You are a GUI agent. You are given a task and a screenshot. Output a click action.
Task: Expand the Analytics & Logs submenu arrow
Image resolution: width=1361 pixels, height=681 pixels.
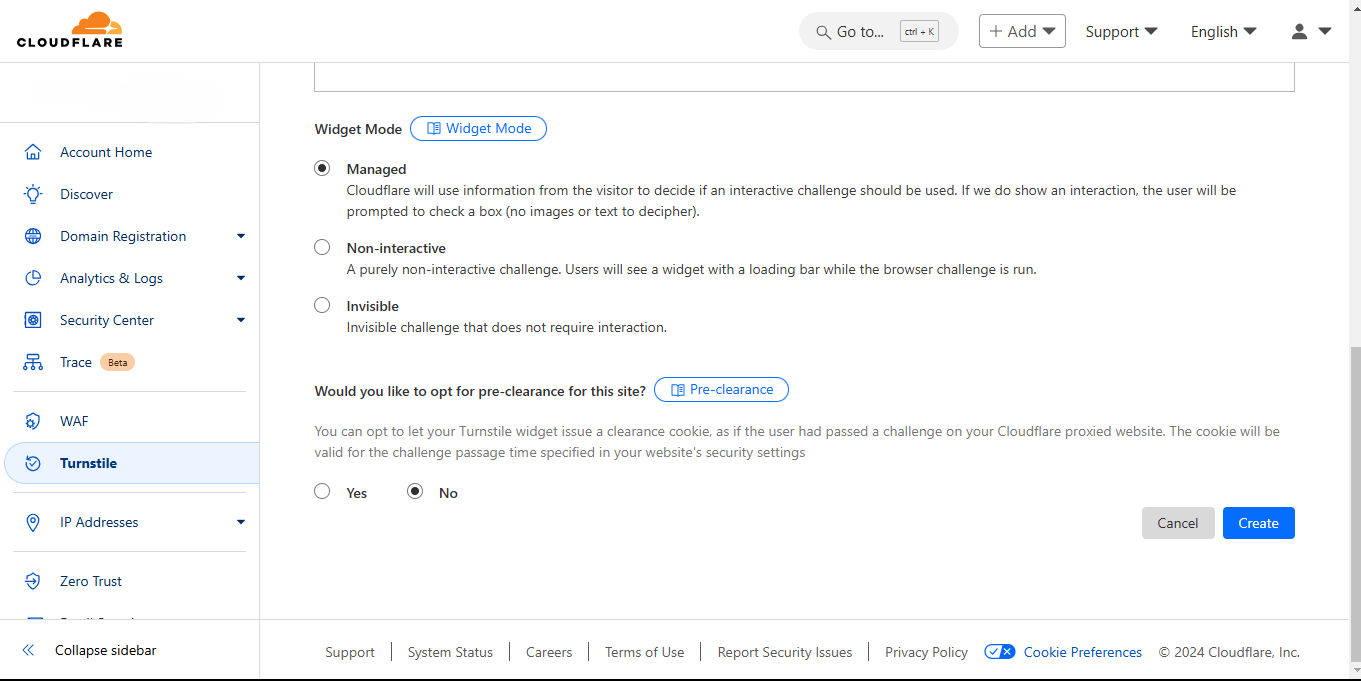(240, 278)
